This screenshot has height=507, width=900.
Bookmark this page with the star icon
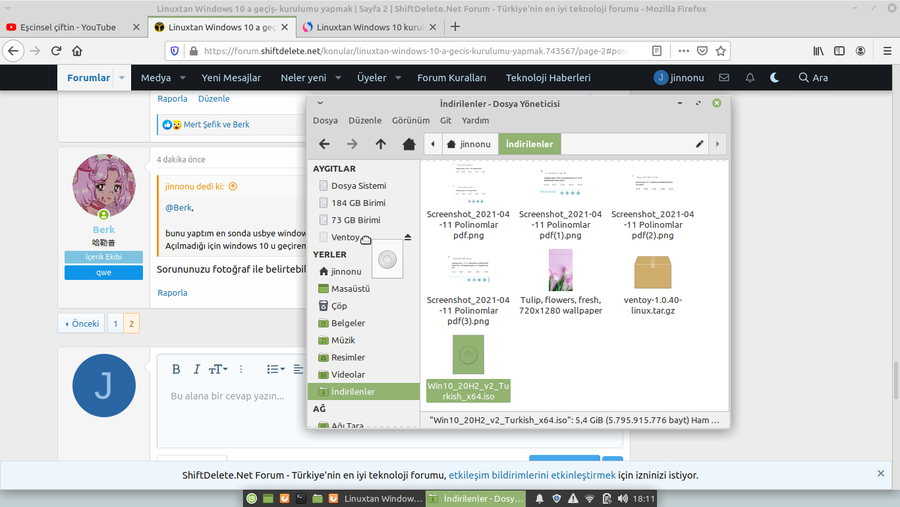click(x=721, y=51)
